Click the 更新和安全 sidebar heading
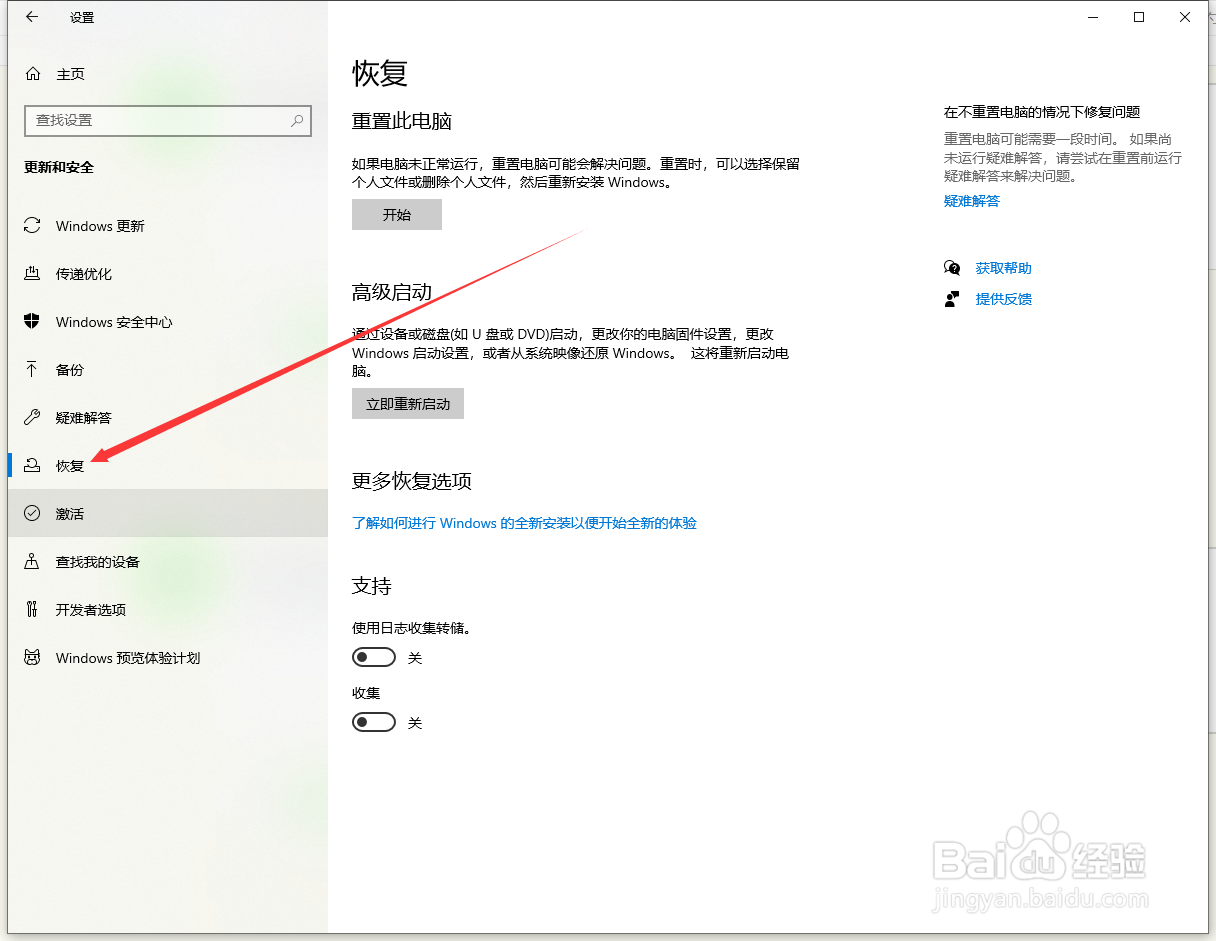The height and width of the screenshot is (941, 1216). tap(59, 167)
